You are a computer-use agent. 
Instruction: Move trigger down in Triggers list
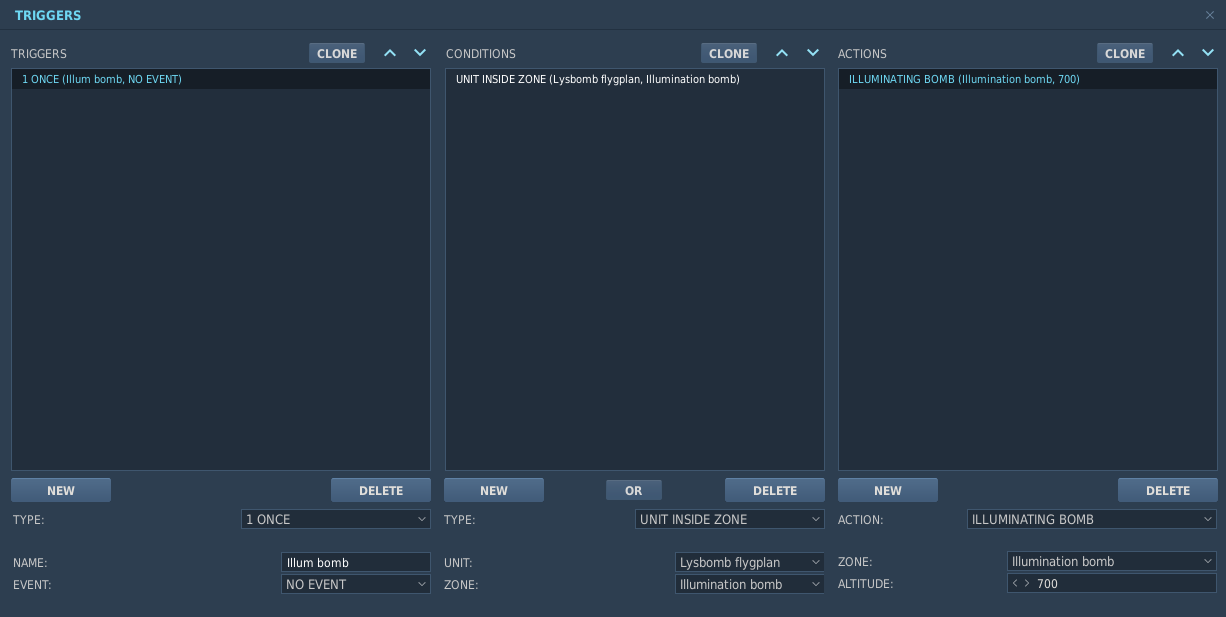pyautogui.click(x=420, y=53)
